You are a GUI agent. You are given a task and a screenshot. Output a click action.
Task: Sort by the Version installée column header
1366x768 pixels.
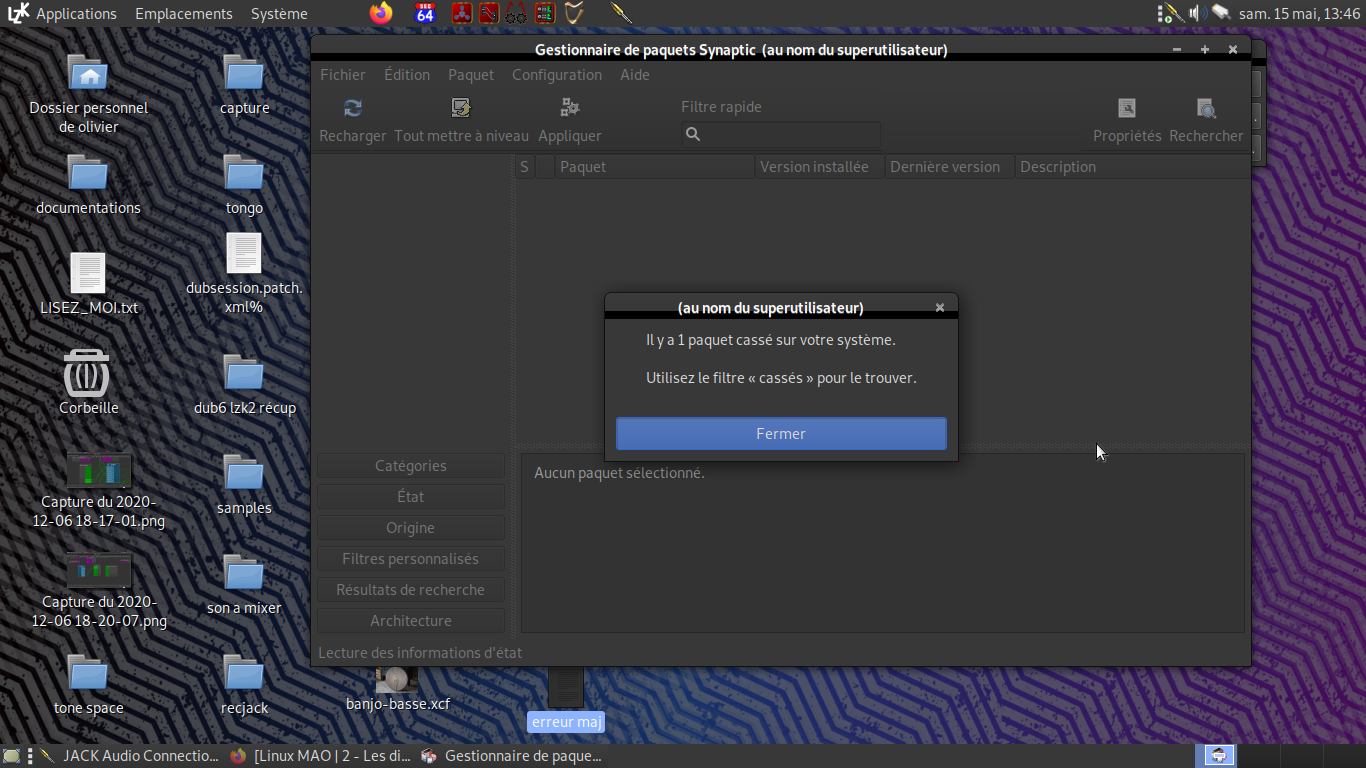coord(820,167)
